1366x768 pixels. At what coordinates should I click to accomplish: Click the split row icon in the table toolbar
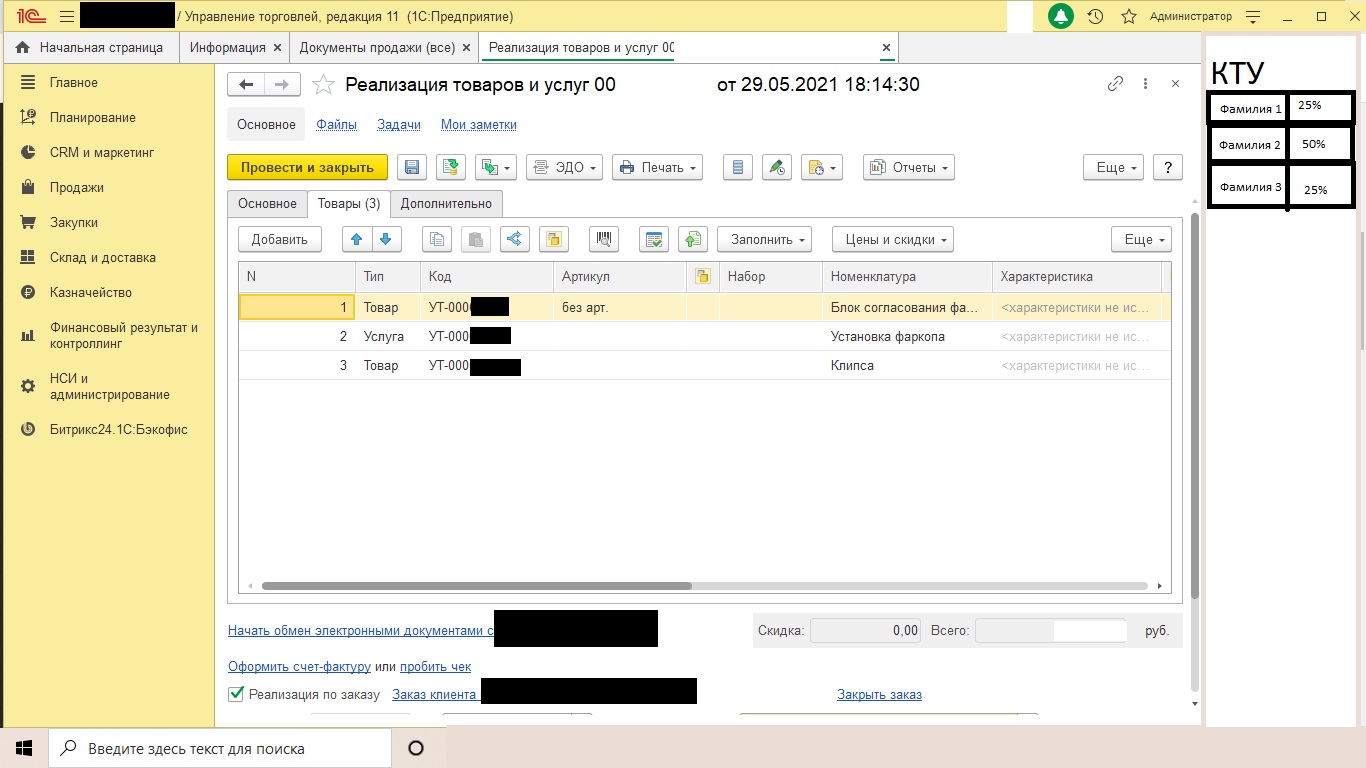513,240
